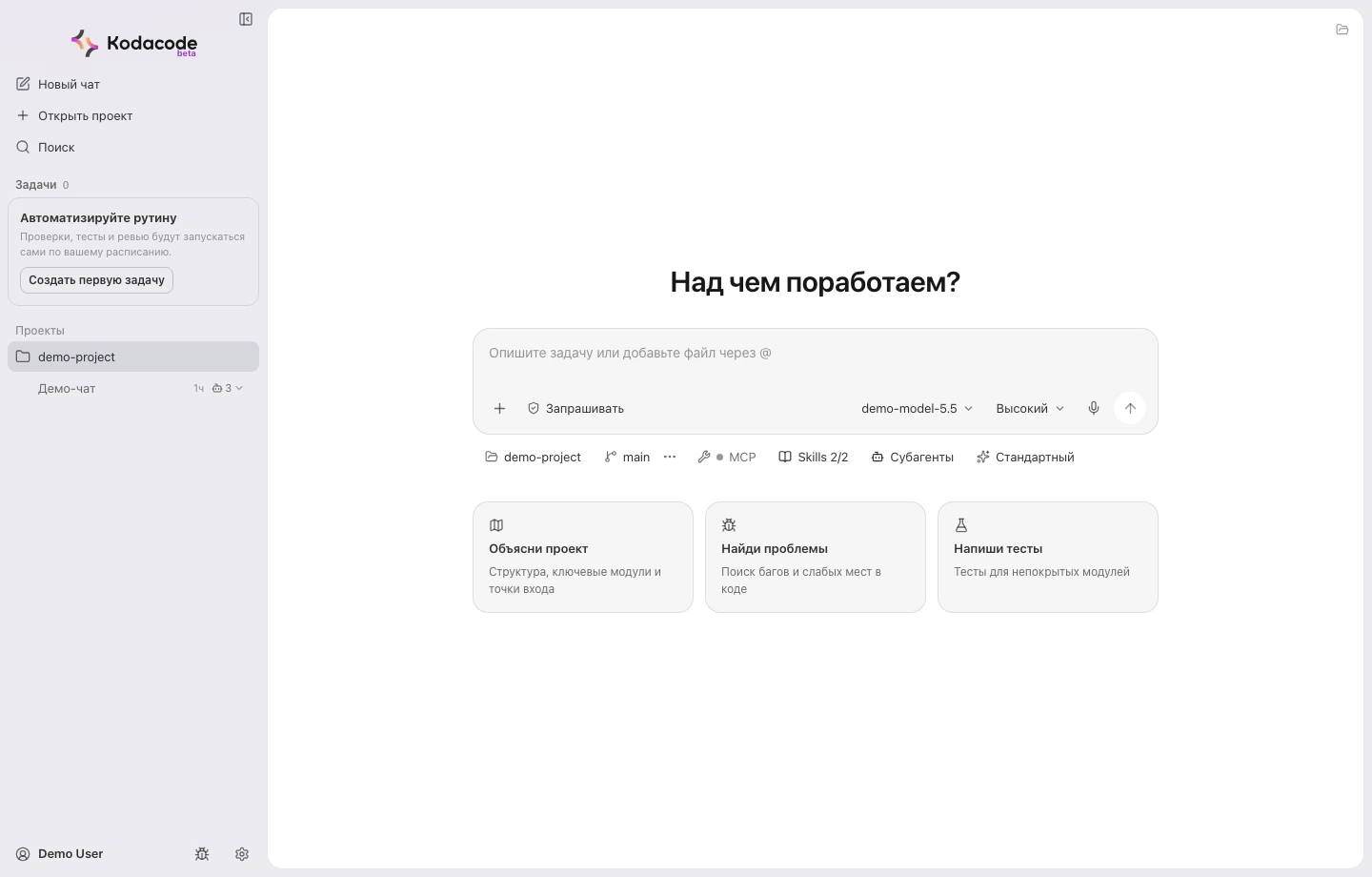Change the Запрашивать permission mode
Image resolution: width=1372 pixels, height=877 pixels.
(x=575, y=408)
